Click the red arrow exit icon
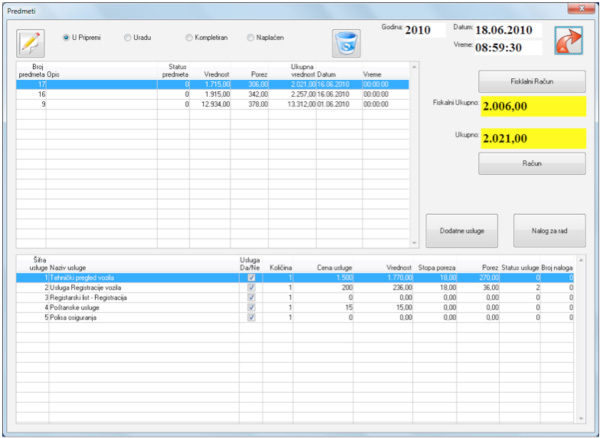Screen dimensions: 600x438 coord(568,42)
